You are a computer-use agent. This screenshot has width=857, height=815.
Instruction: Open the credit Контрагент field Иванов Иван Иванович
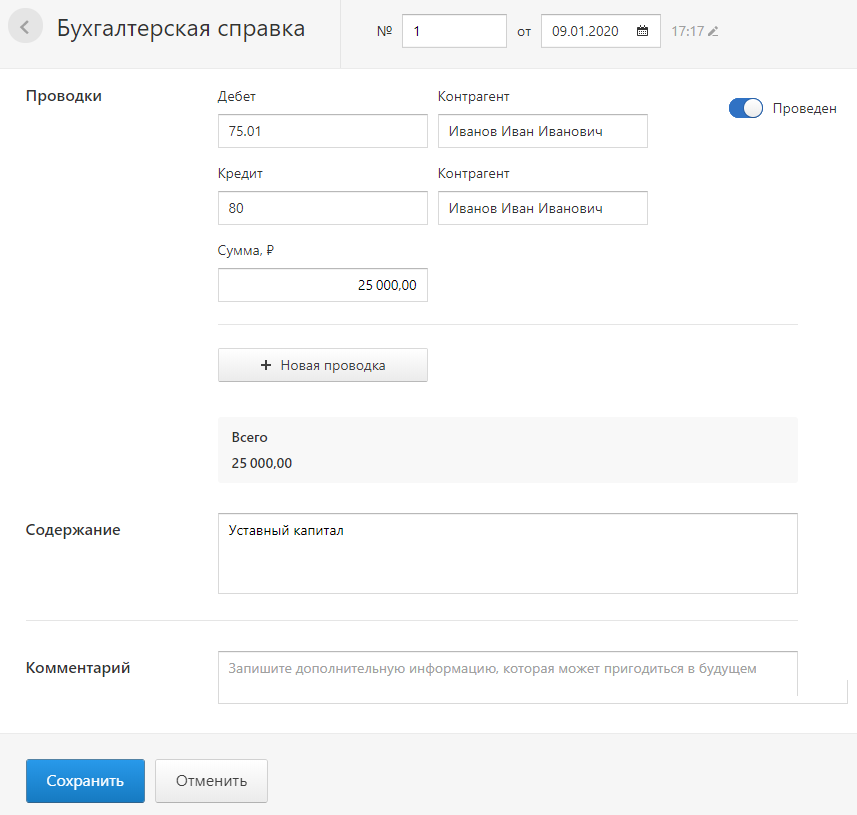click(543, 208)
